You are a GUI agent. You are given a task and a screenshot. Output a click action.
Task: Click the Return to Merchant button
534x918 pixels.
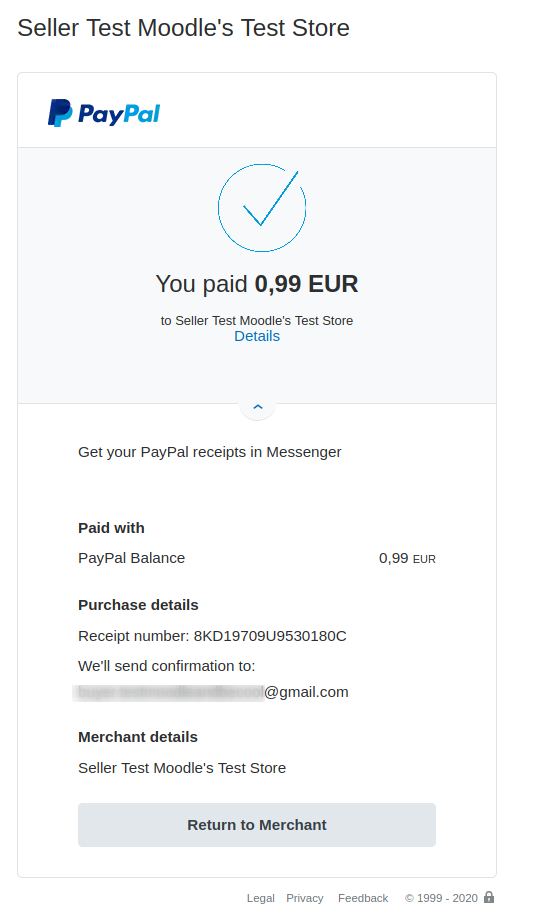coord(257,824)
